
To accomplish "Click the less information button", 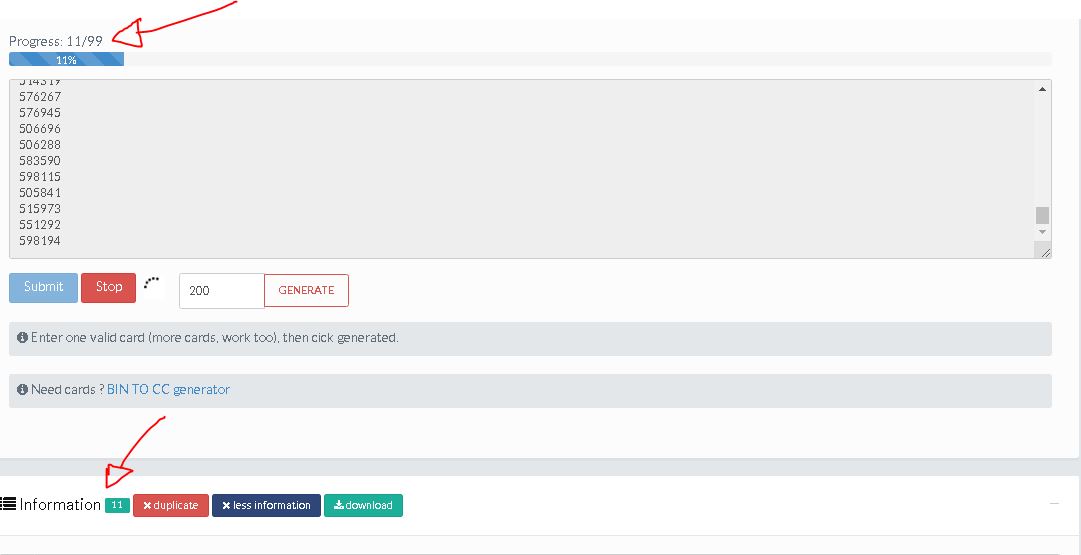I will [266, 505].
